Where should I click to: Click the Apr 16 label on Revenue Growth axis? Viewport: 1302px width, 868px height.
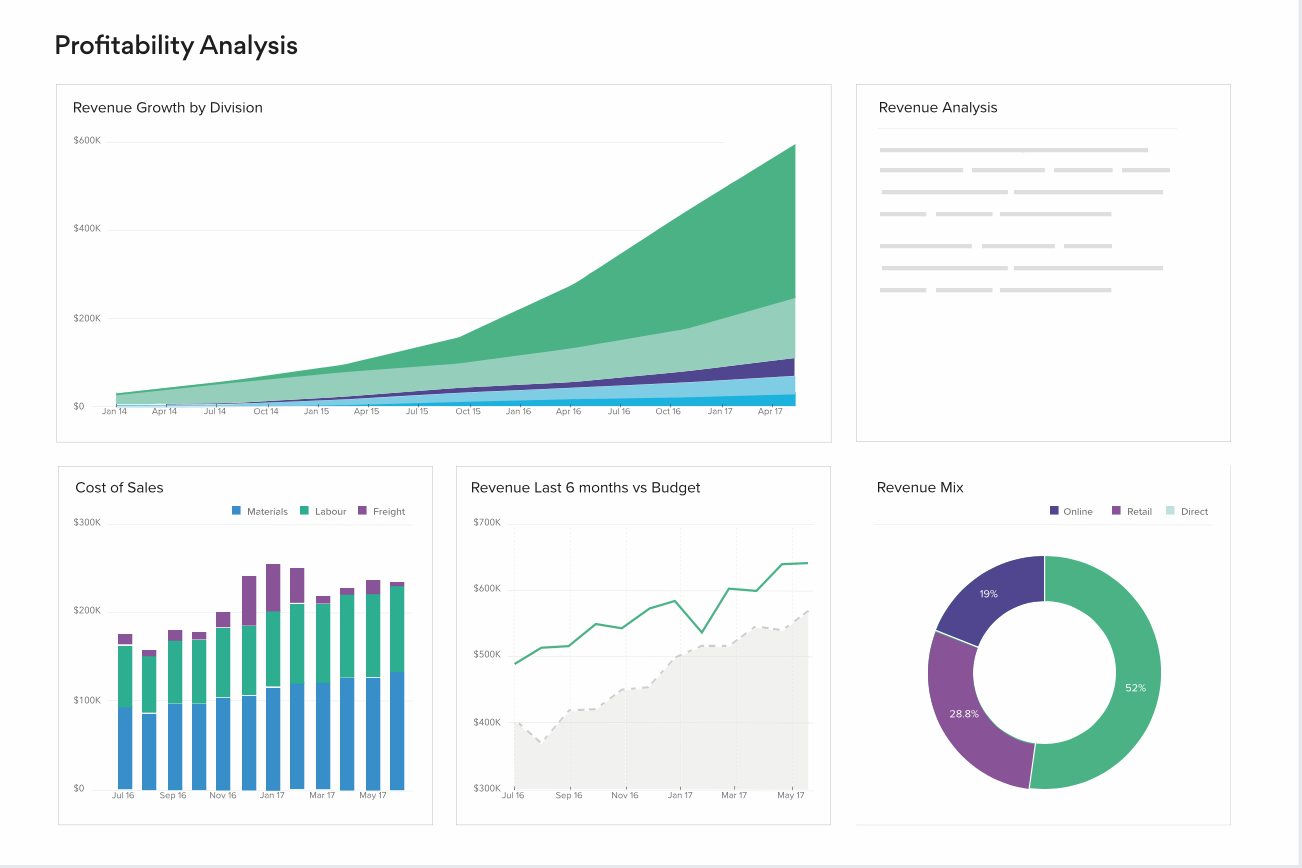pos(568,411)
